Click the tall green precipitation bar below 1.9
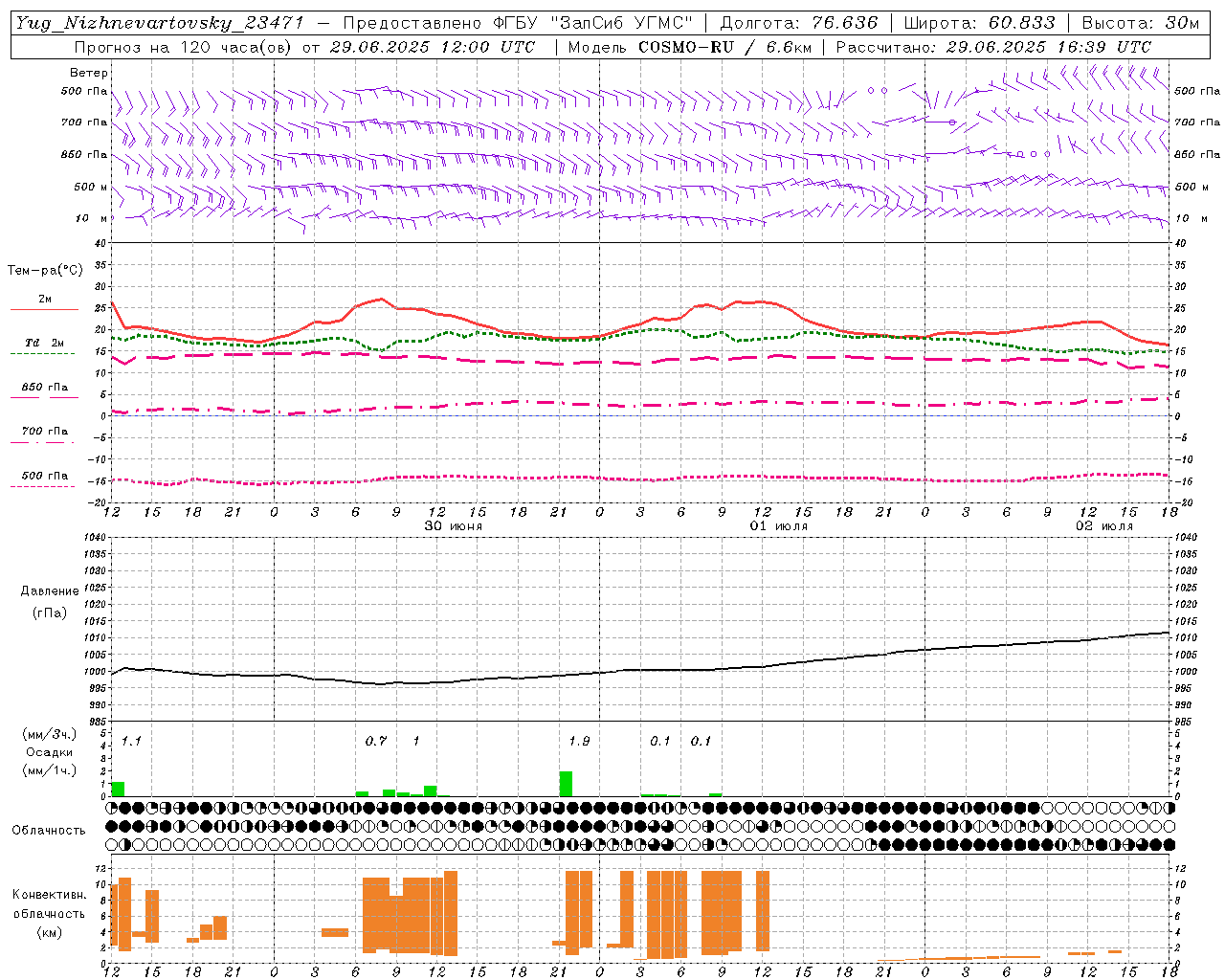 point(566,784)
